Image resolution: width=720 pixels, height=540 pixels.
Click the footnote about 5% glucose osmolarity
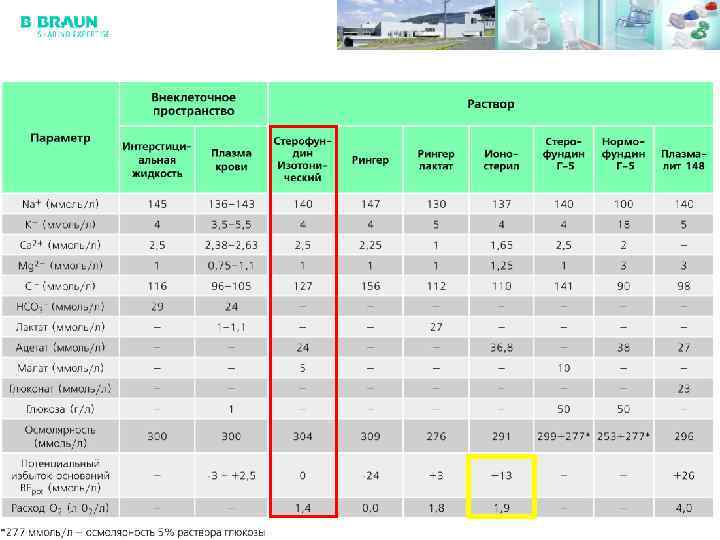coord(133,533)
